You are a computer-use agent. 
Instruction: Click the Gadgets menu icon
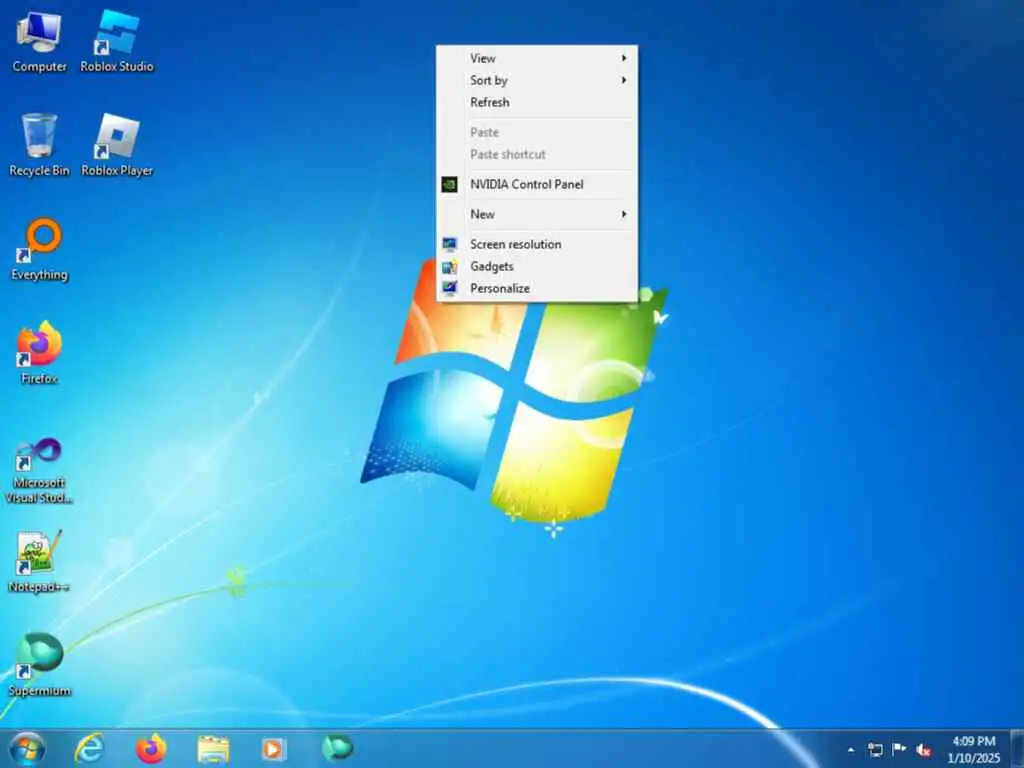pos(449,266)
